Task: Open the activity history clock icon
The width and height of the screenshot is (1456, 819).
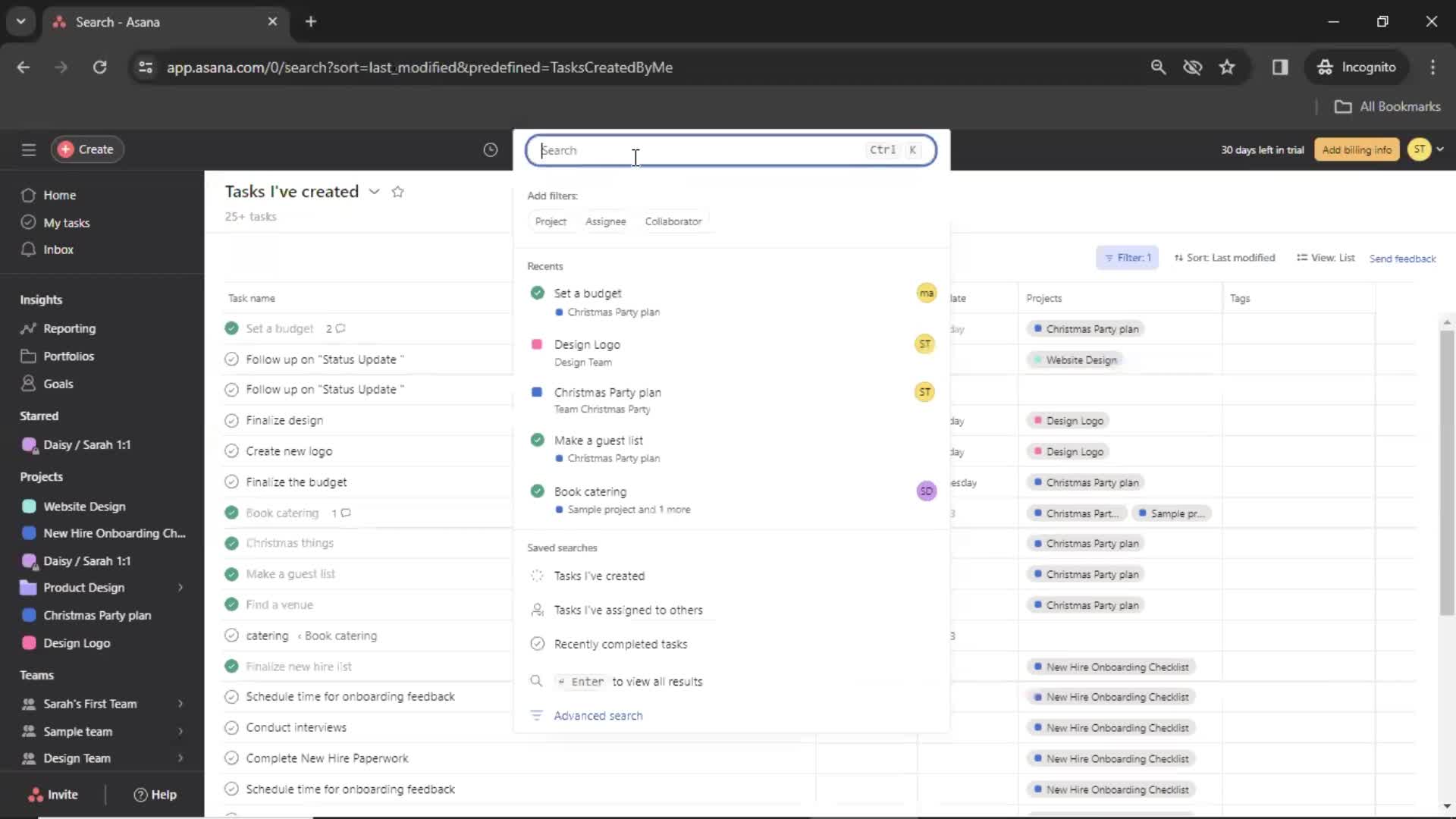Action: pyautogui.click(x=490, y=149)
